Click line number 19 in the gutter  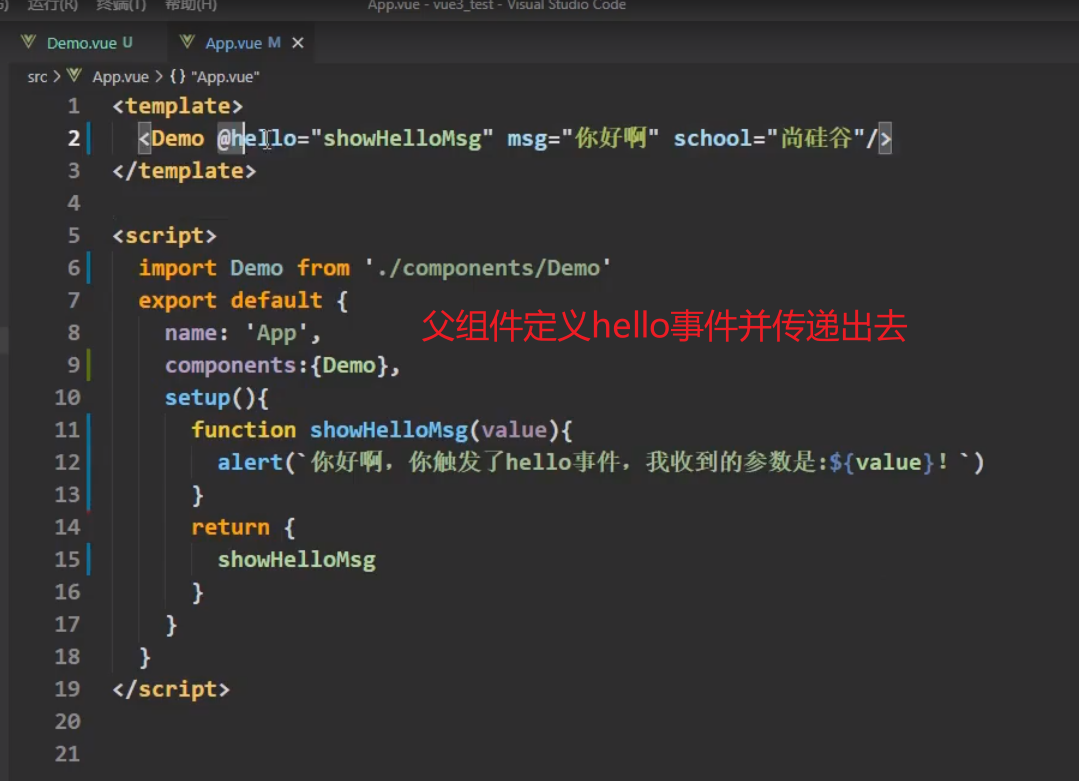[67, 689]
